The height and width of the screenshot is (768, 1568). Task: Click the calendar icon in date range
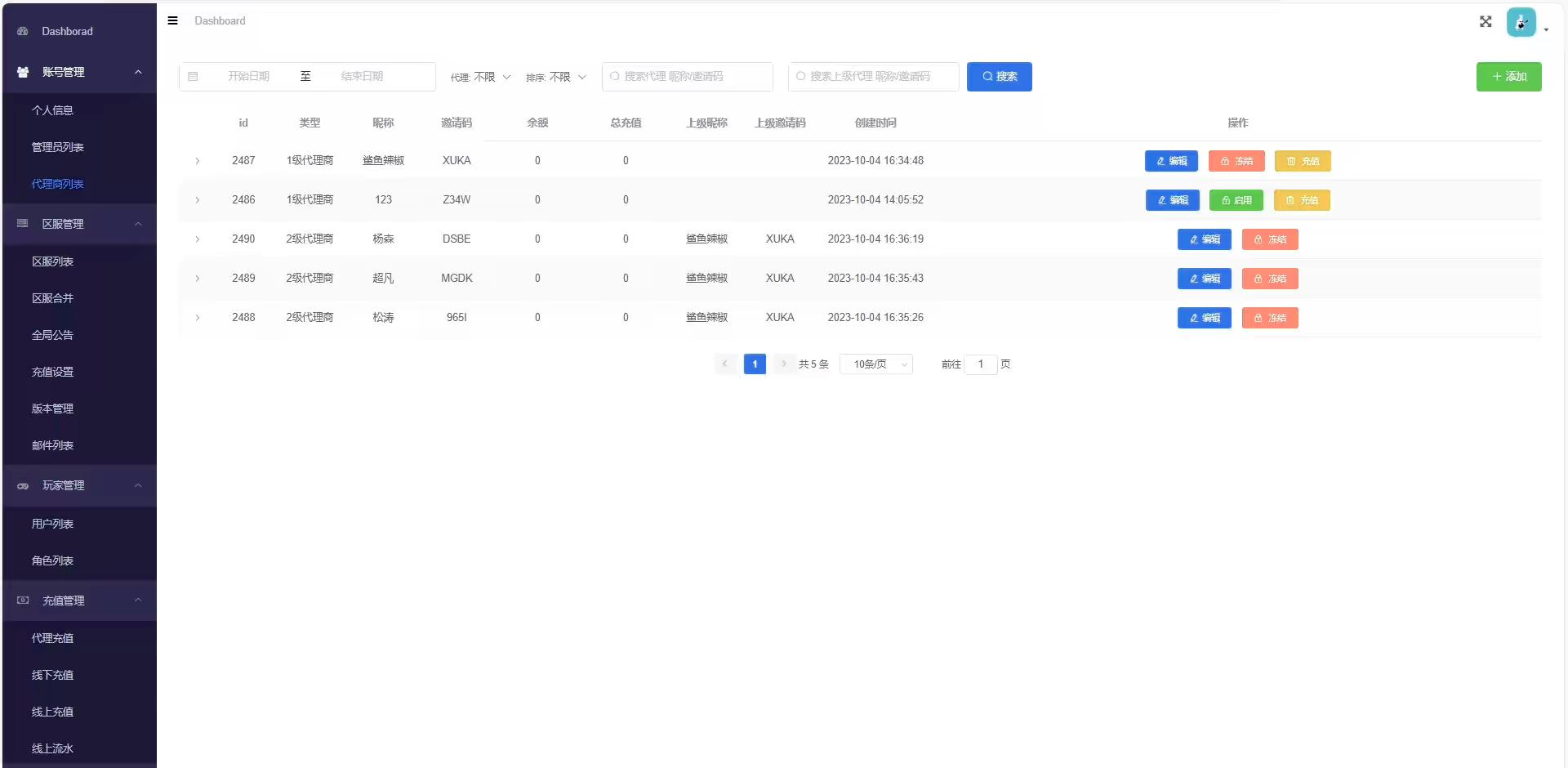(193, 77)
